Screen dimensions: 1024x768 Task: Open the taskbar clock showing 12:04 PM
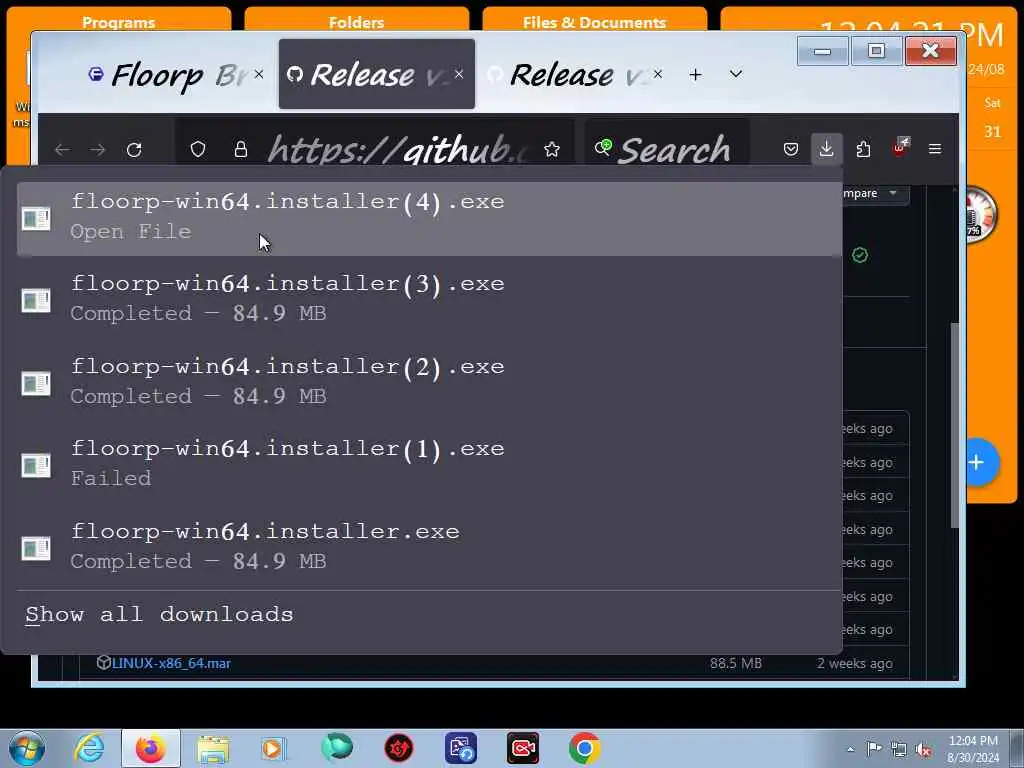coord(972,748)
